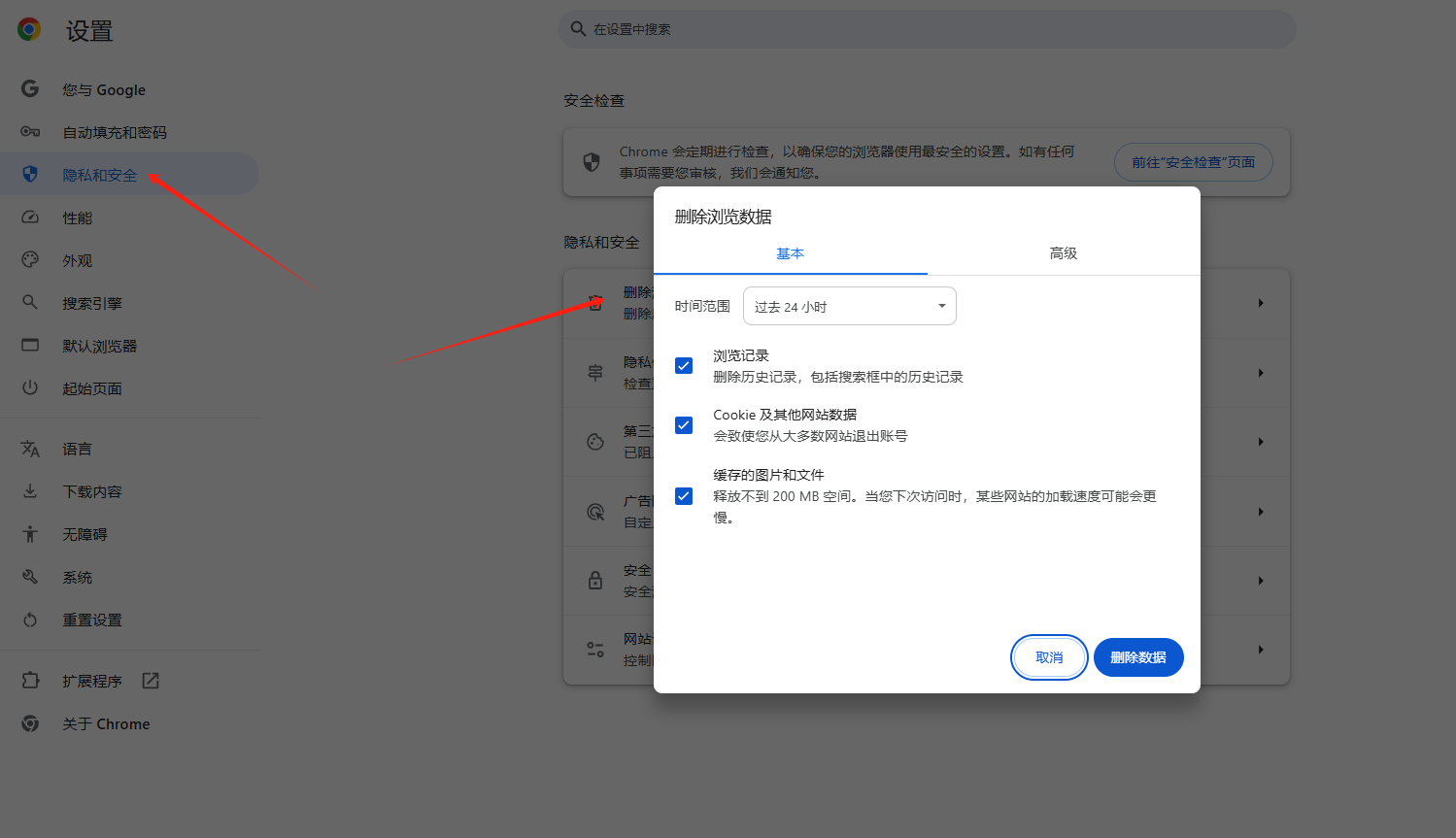Click the magnifier icon for 搜索引擎
Viewport: 1456px width, 838px height.
(x=30, y=303)
